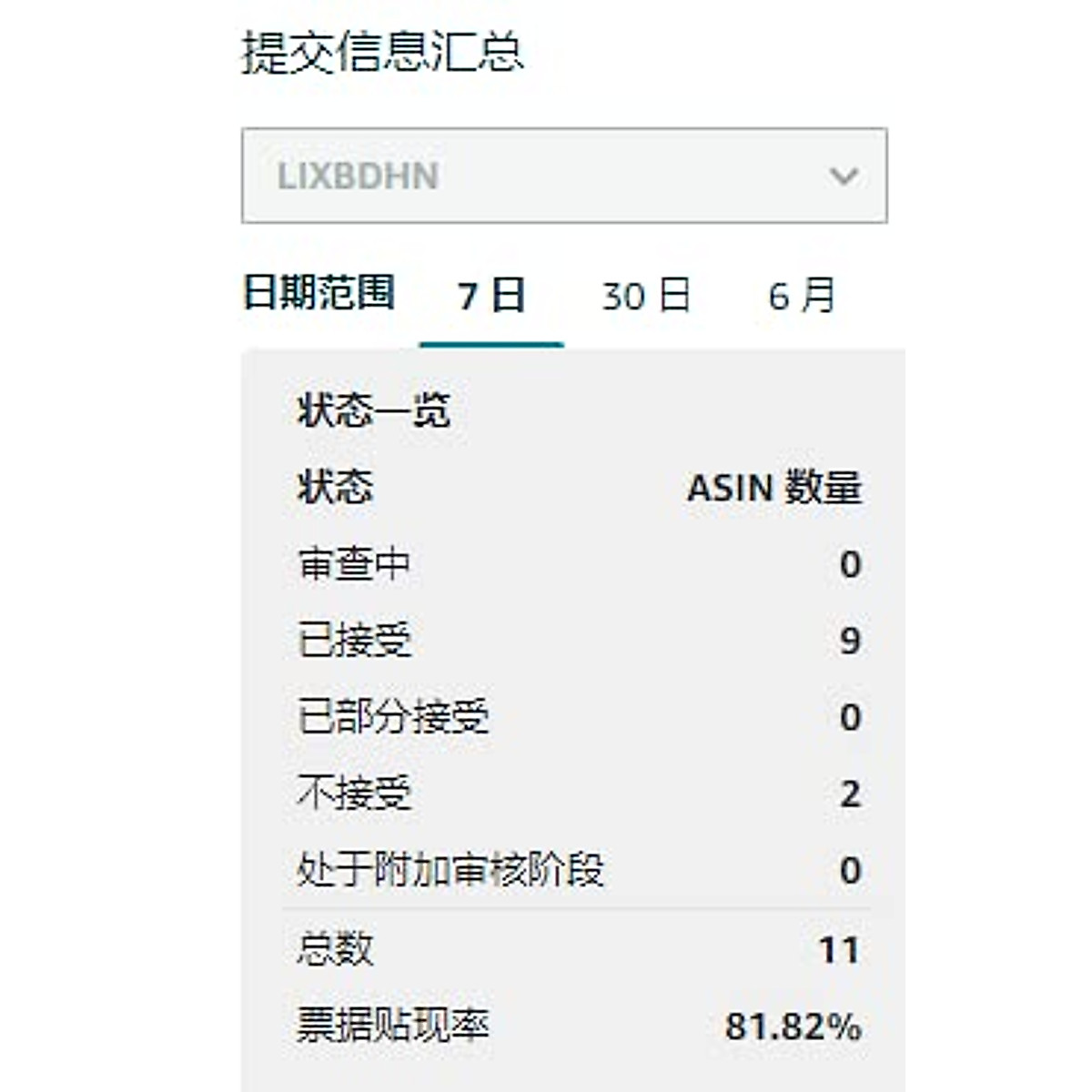Click the dropdown chevron arrow icon
This screenshot has height=1092, width=1092.
click(x=844, y=176)
